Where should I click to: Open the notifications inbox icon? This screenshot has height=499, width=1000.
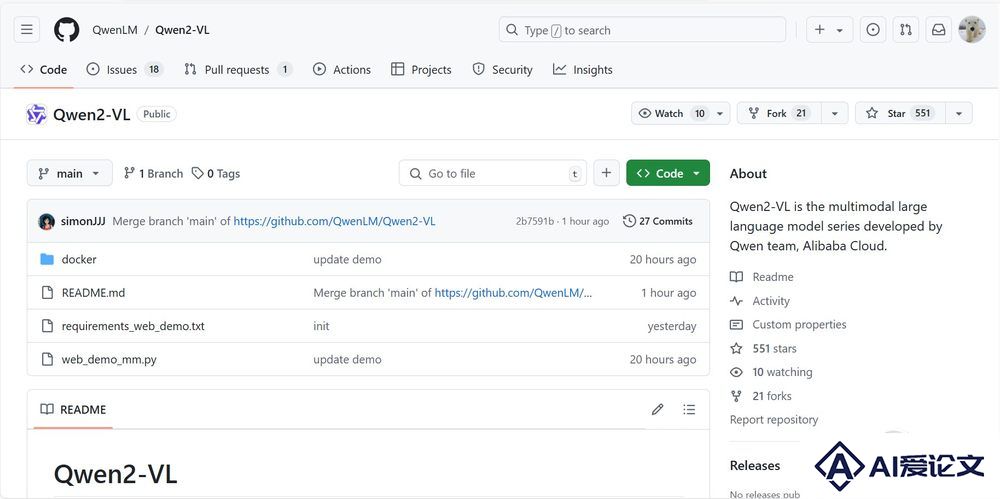(939, 30)
